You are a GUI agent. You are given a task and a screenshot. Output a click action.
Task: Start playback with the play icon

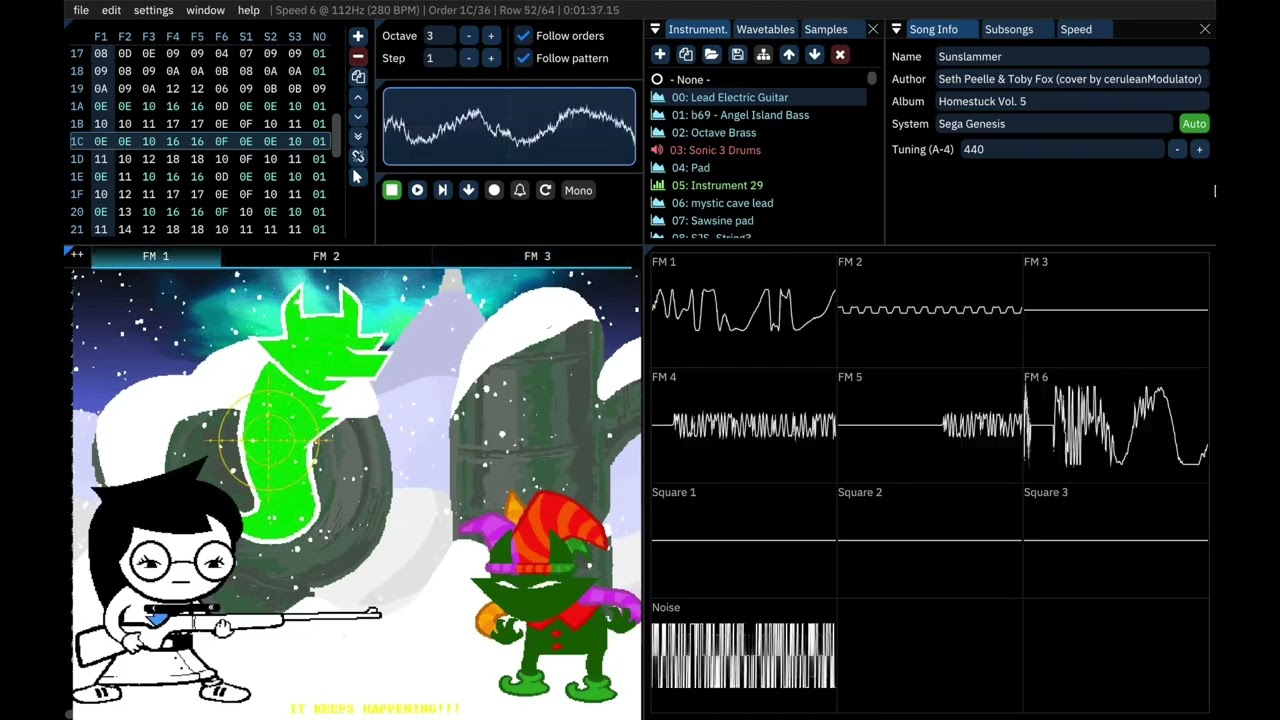[417, 190]
